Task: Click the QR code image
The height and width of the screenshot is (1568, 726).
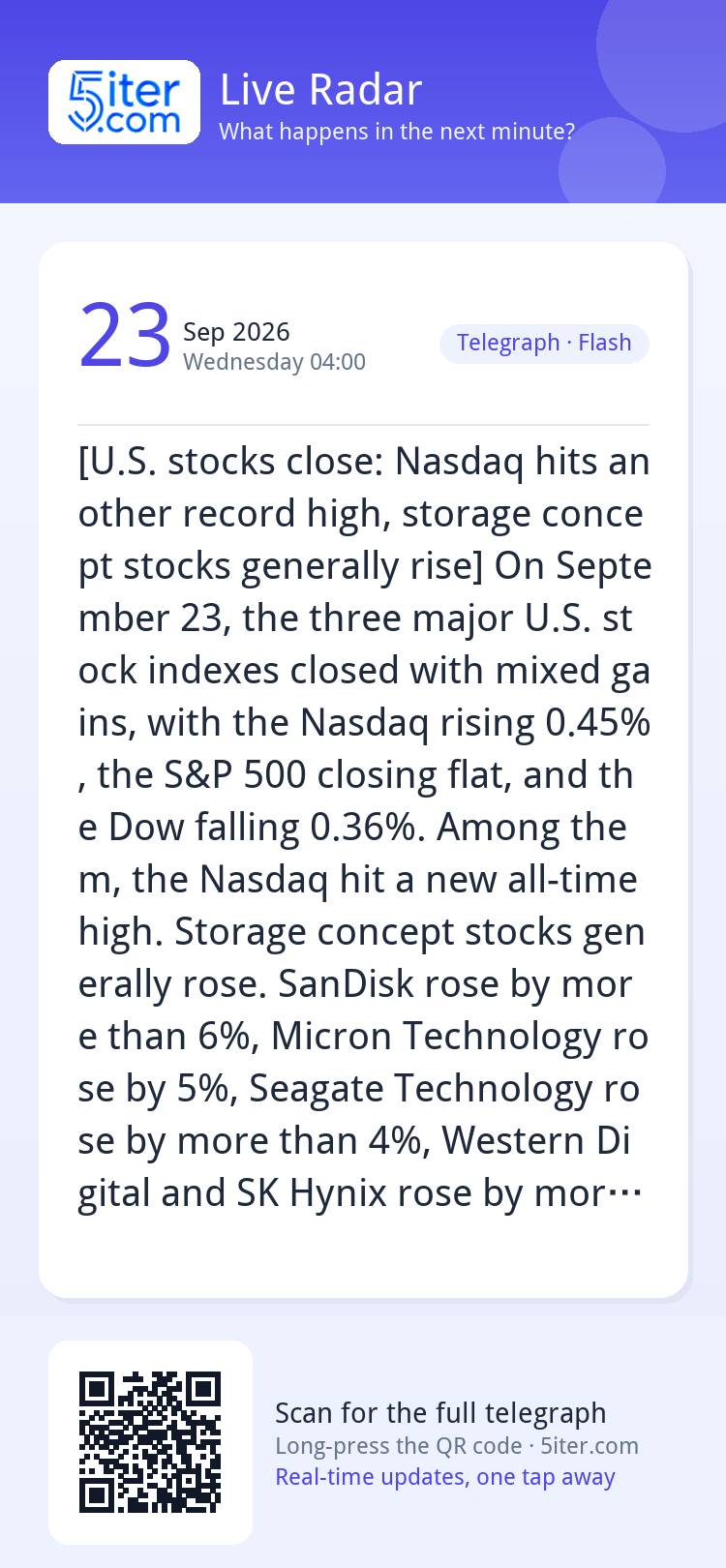Action: tap(150, 1442)
